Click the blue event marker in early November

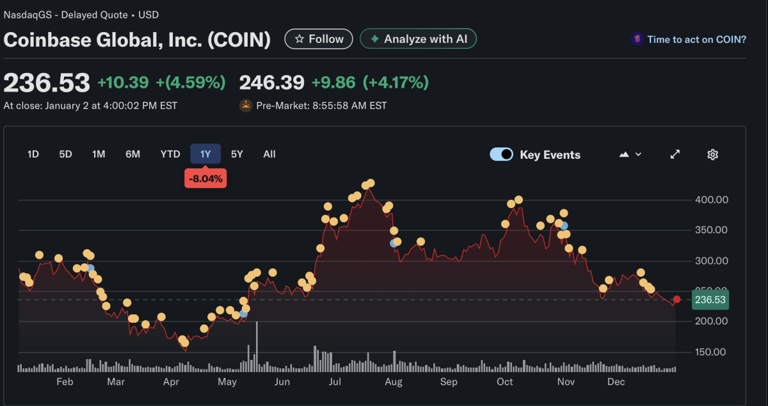(564, 226)
